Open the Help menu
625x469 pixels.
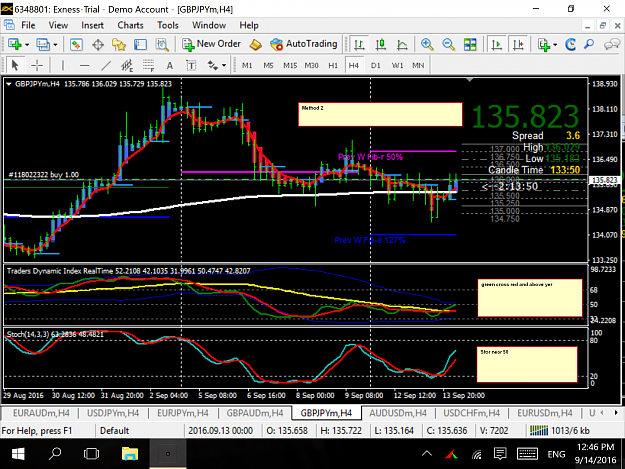[x=249, y=26]
